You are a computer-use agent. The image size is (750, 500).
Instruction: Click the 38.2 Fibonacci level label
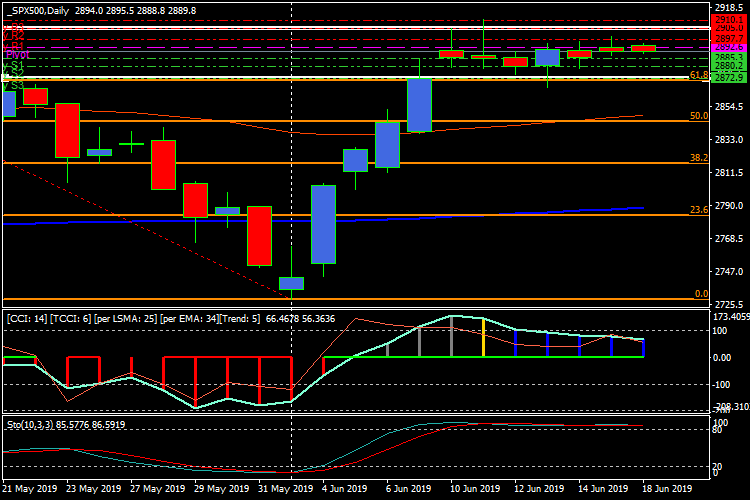click(x=699, y=157)
